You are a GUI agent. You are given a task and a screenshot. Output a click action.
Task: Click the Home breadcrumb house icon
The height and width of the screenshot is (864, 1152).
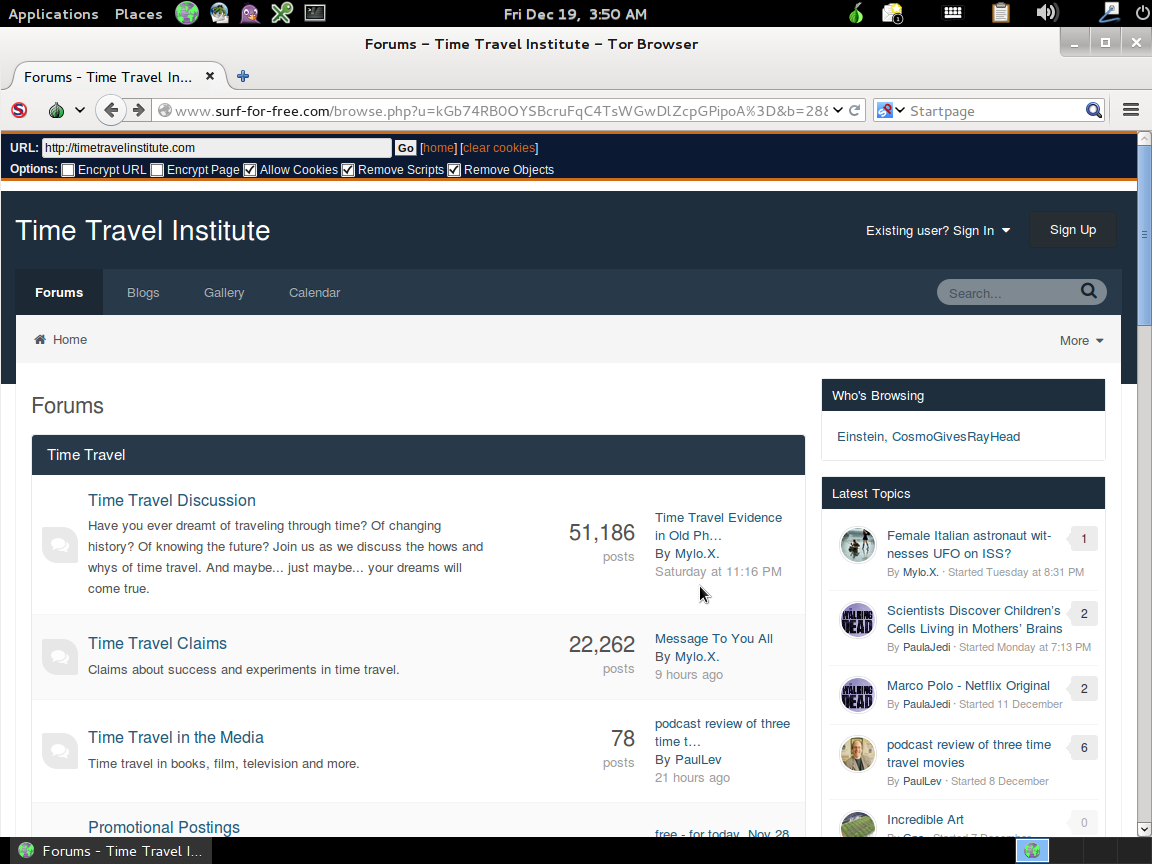tap(40, 339)
